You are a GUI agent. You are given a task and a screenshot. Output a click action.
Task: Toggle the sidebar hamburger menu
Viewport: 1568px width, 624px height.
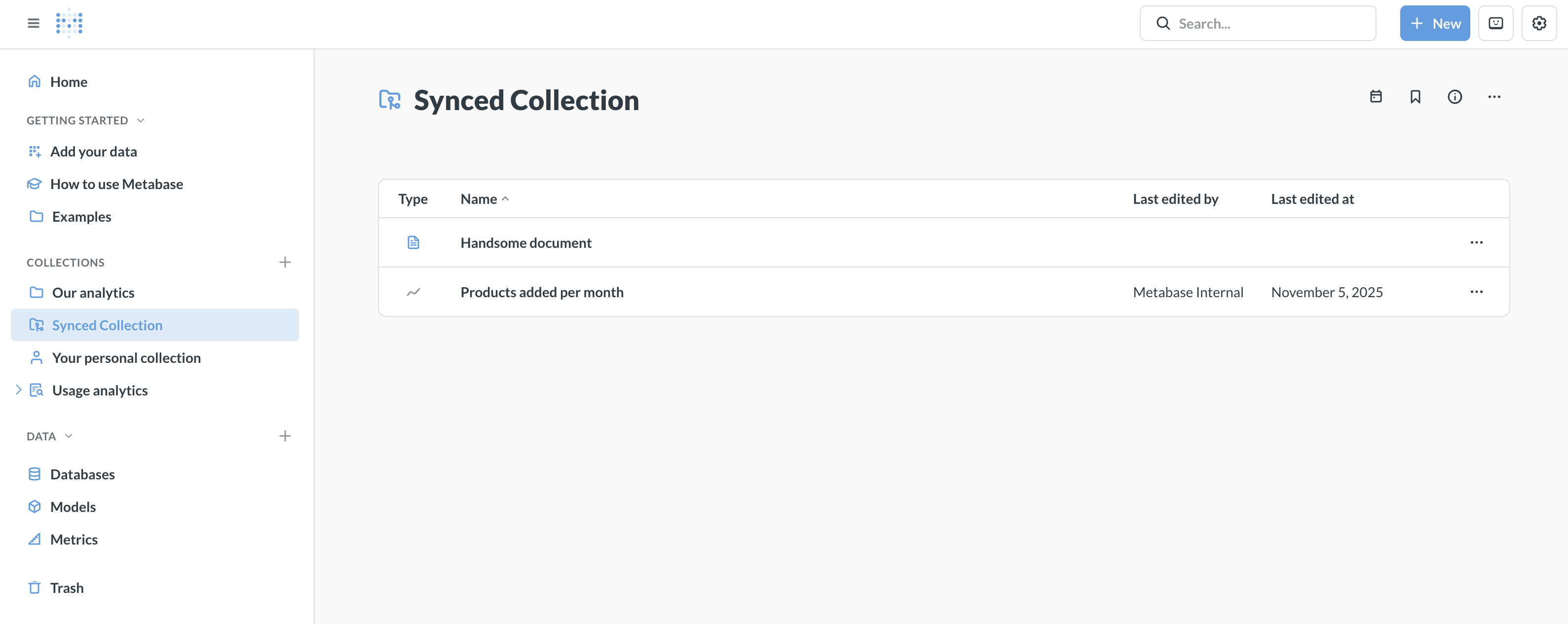point(34,23)
